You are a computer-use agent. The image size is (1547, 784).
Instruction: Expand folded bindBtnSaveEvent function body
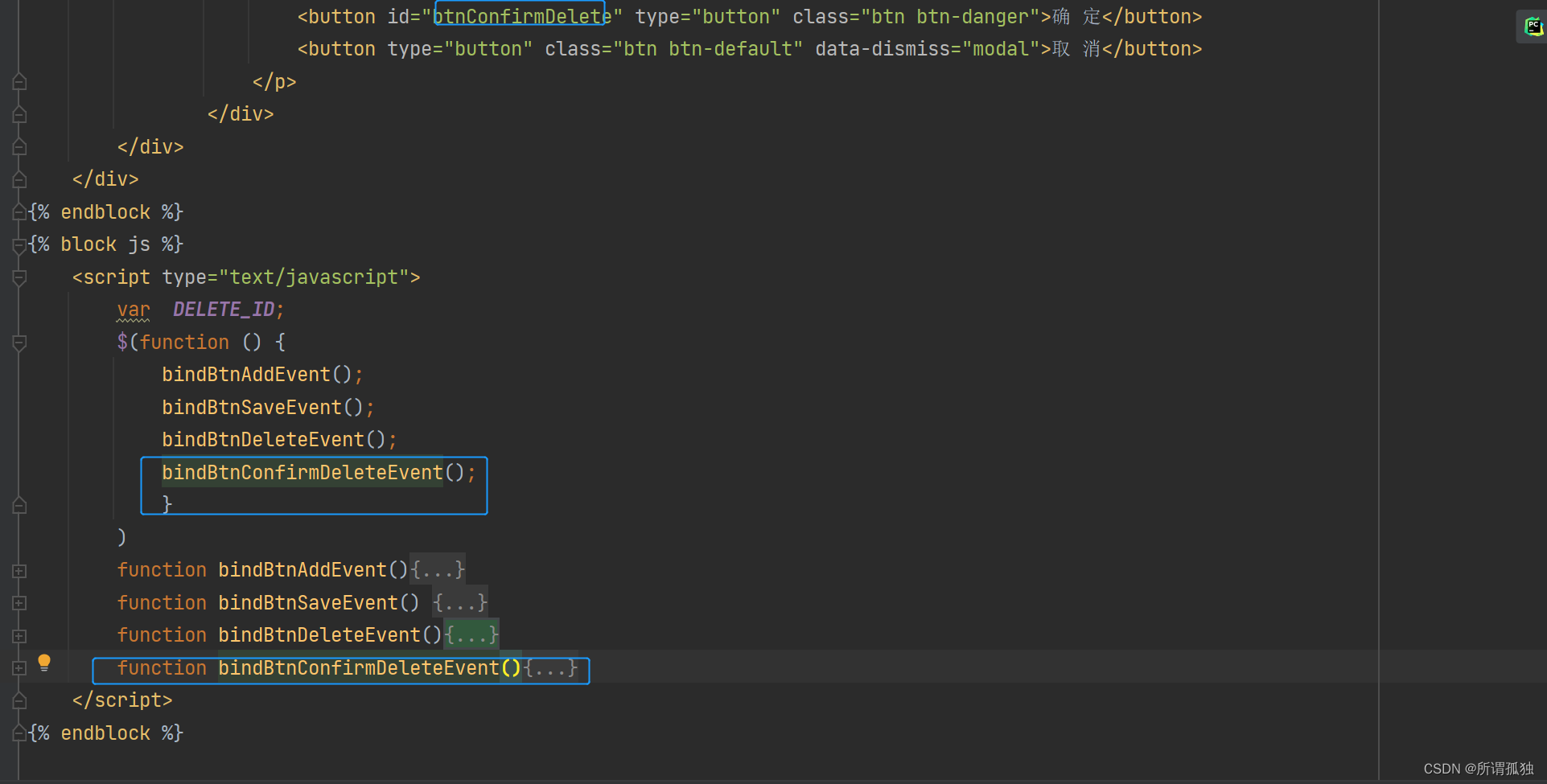(460, 603)
